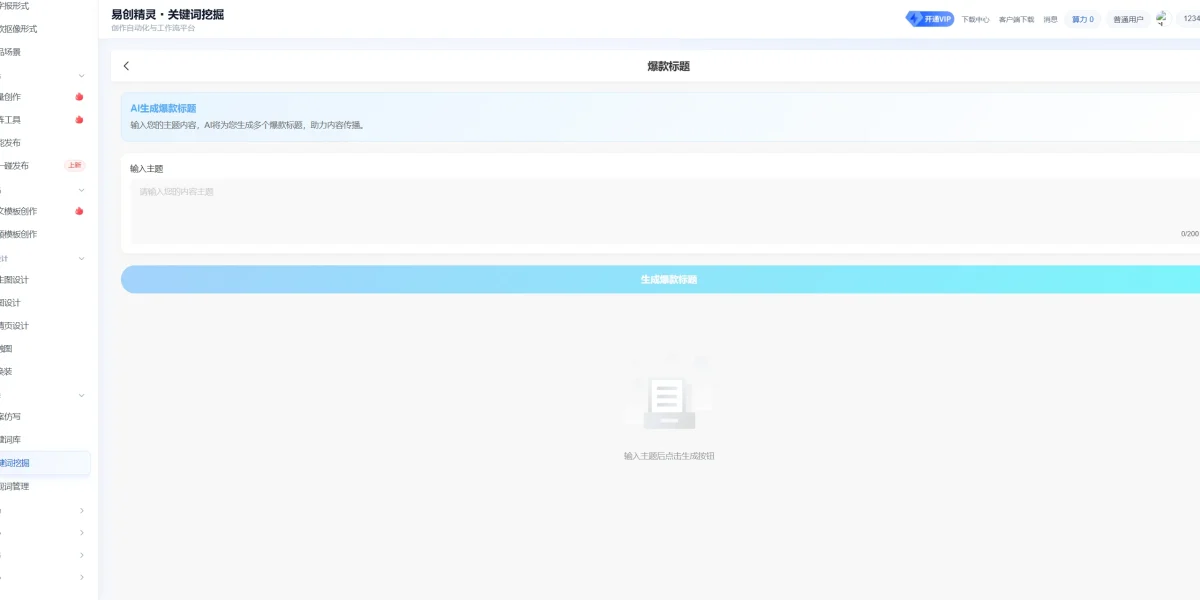The height and width of the screenshot is (600, 1200).
Task: Collapse the sidebar group above 量创作
Action: click(x=82, y=75)
